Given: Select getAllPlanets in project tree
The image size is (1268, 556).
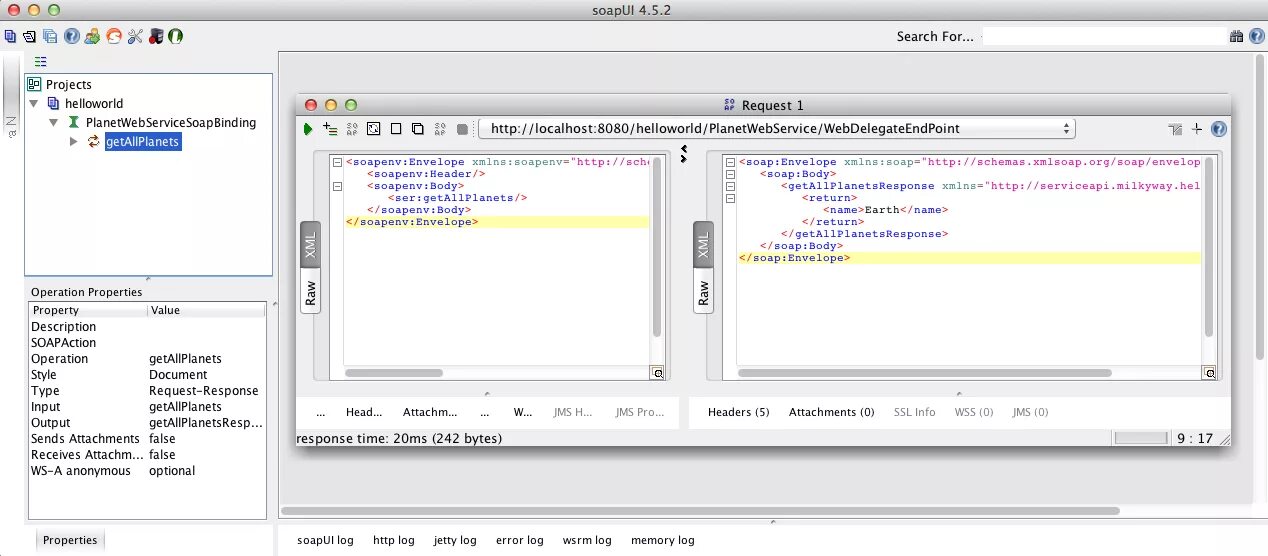Looking at the screenshot, I should click(143, 142).
